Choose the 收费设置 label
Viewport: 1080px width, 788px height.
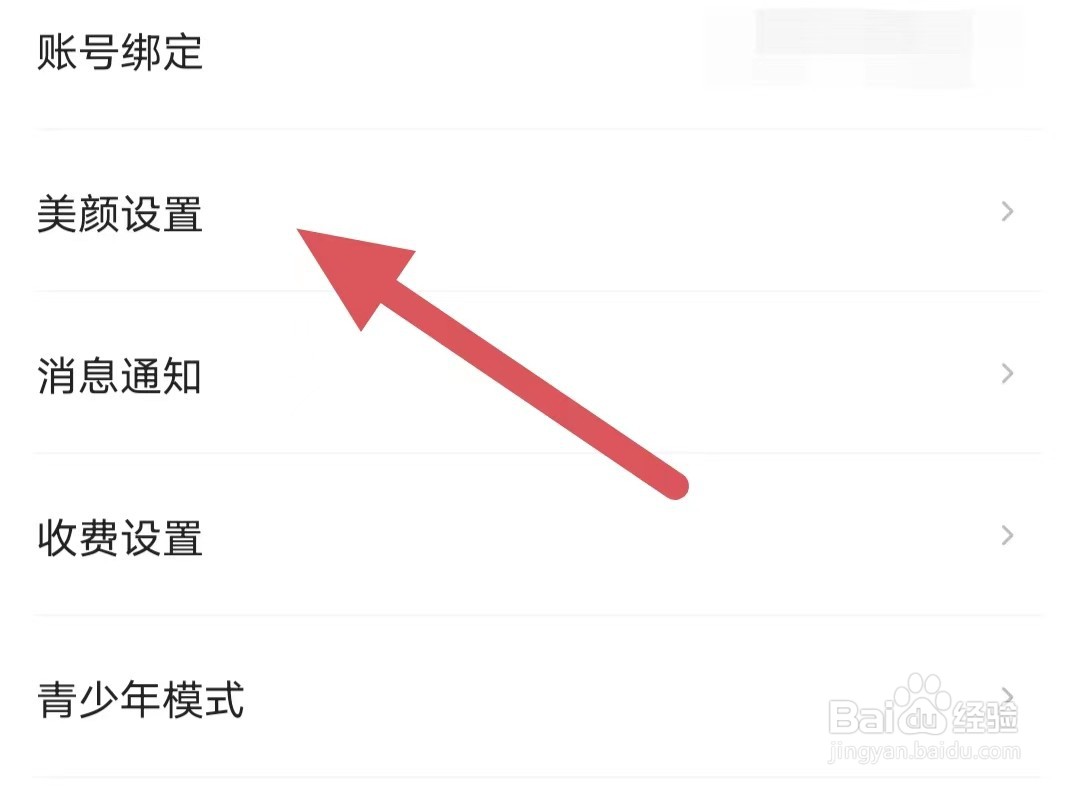coord(120,538)
